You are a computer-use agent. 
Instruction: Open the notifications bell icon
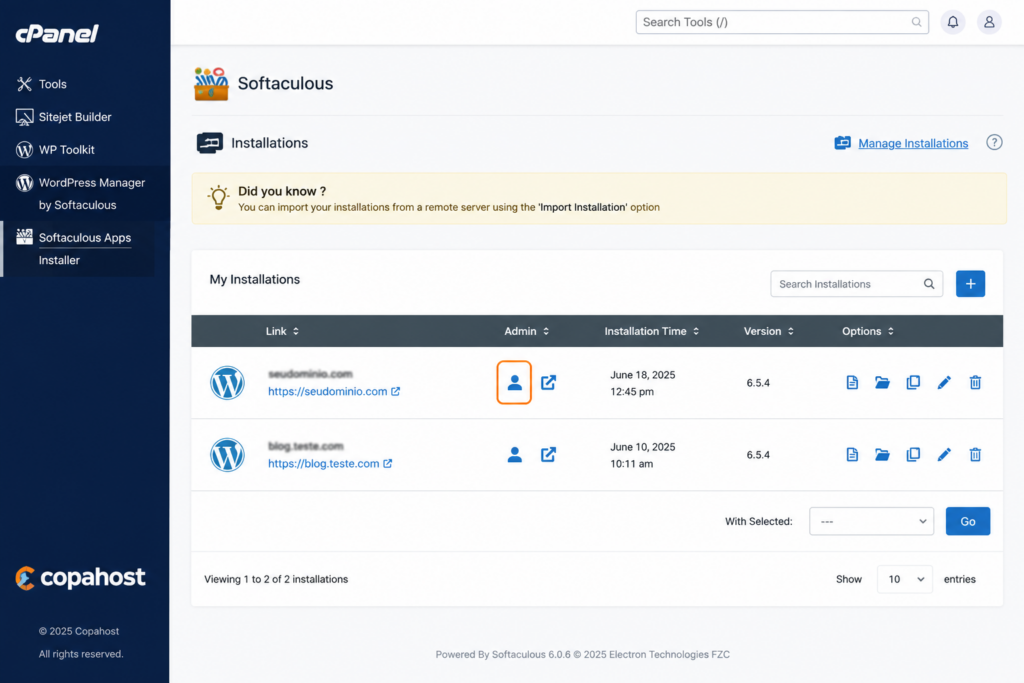tap(953, 22)
